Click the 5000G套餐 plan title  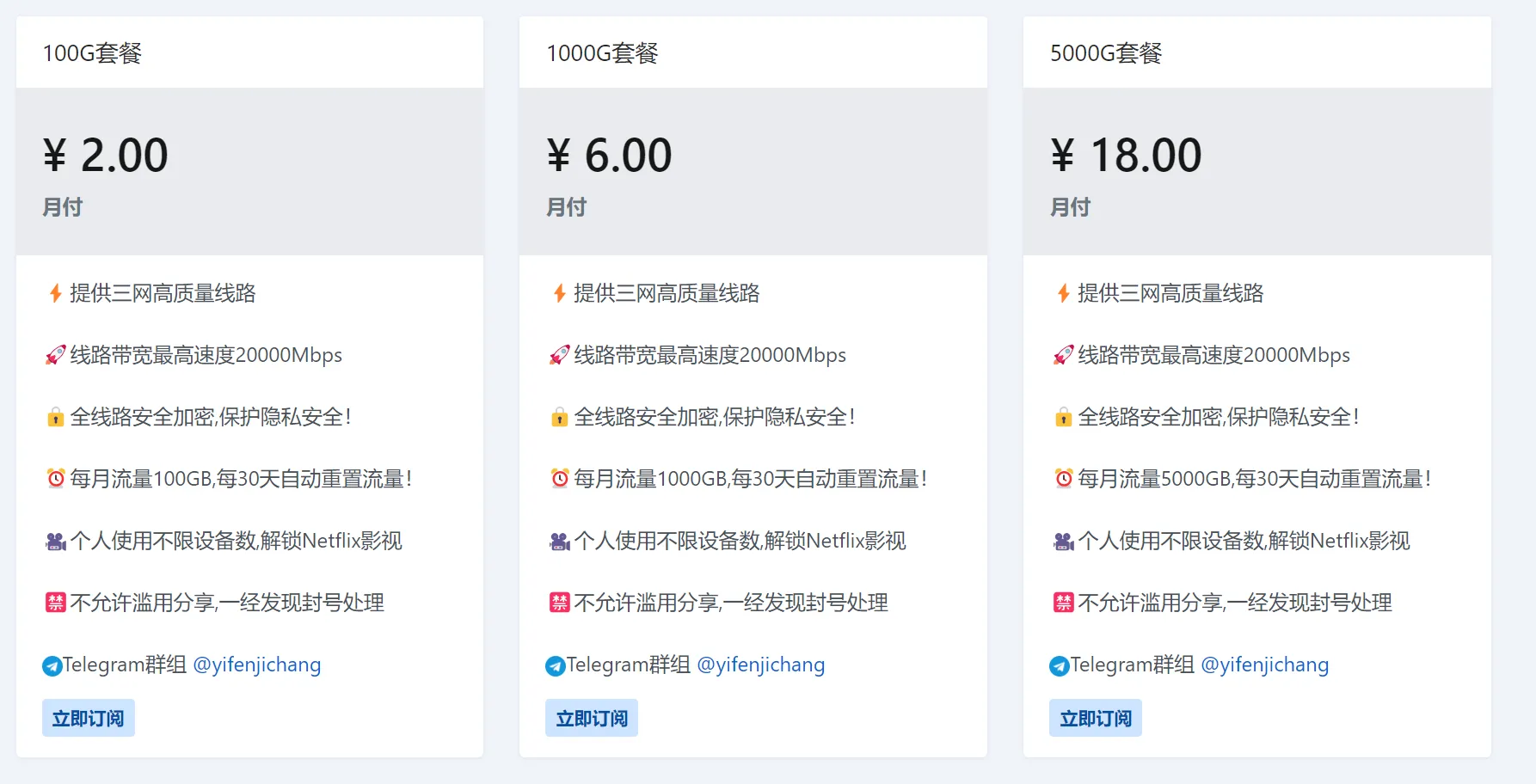[1105, 53]
